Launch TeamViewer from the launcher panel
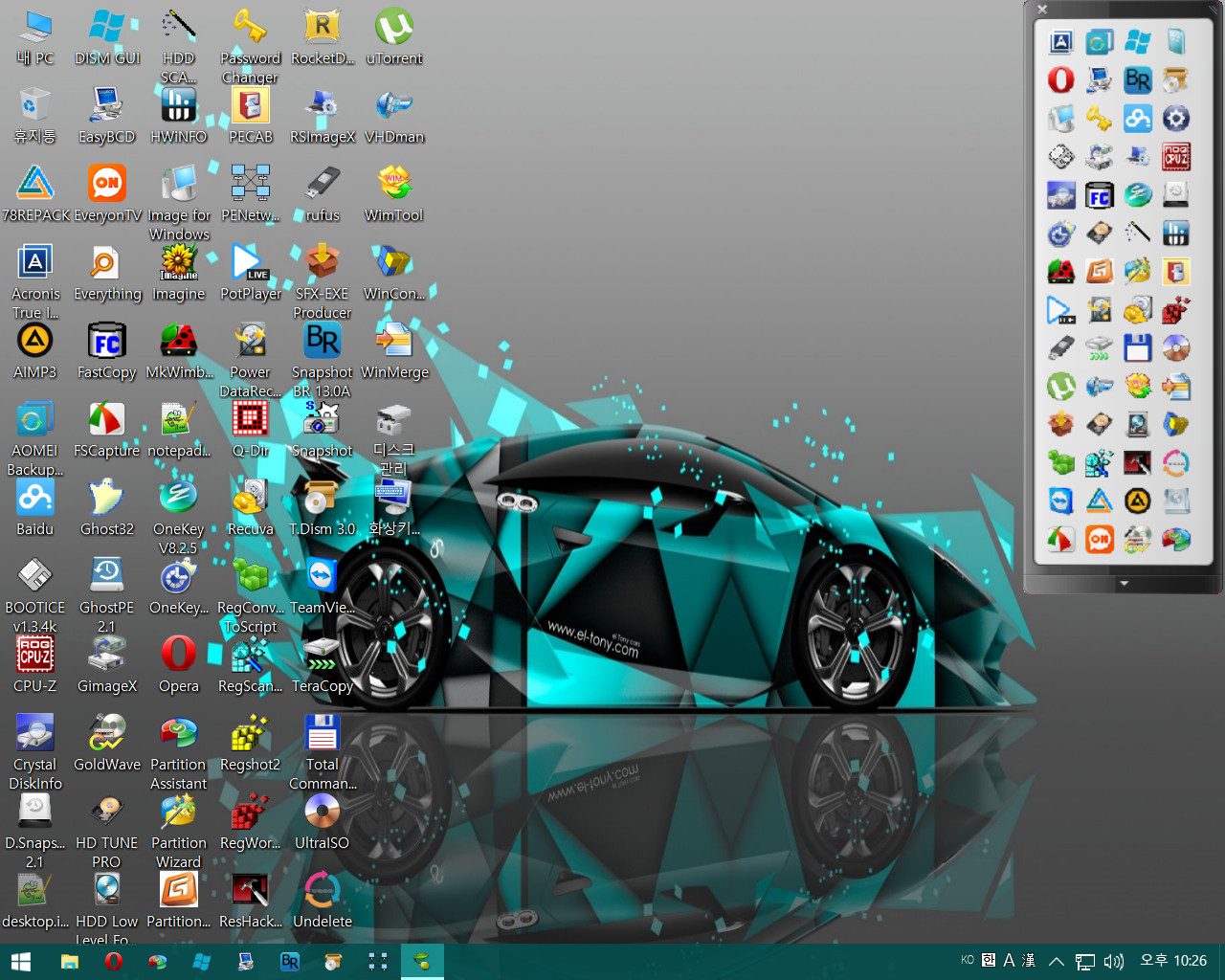Screen dimensions: 1225x980 [x=1061, y=501]
